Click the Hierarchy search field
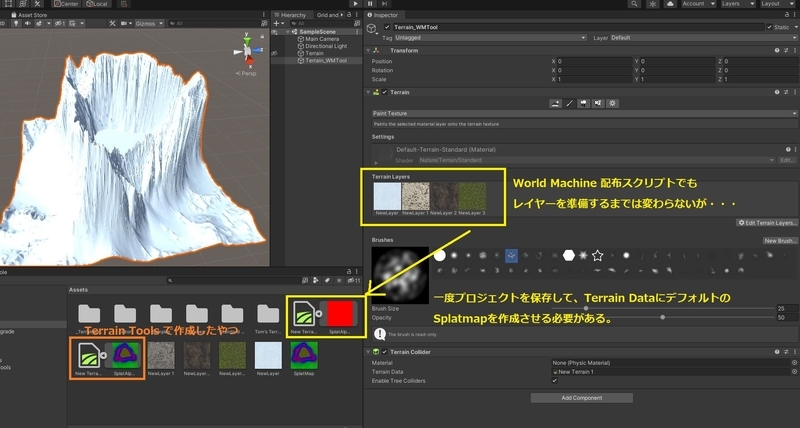The width and height of the screenshot is (800, 428). click(322, 23)
